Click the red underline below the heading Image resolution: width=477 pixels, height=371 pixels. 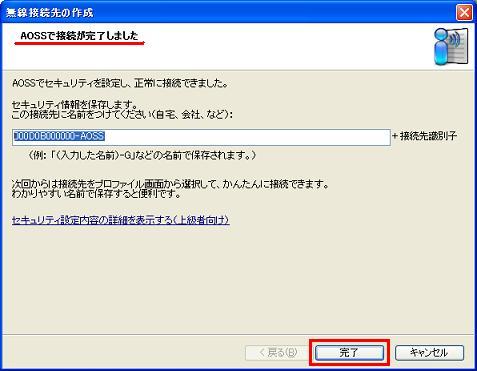point(79,43)
